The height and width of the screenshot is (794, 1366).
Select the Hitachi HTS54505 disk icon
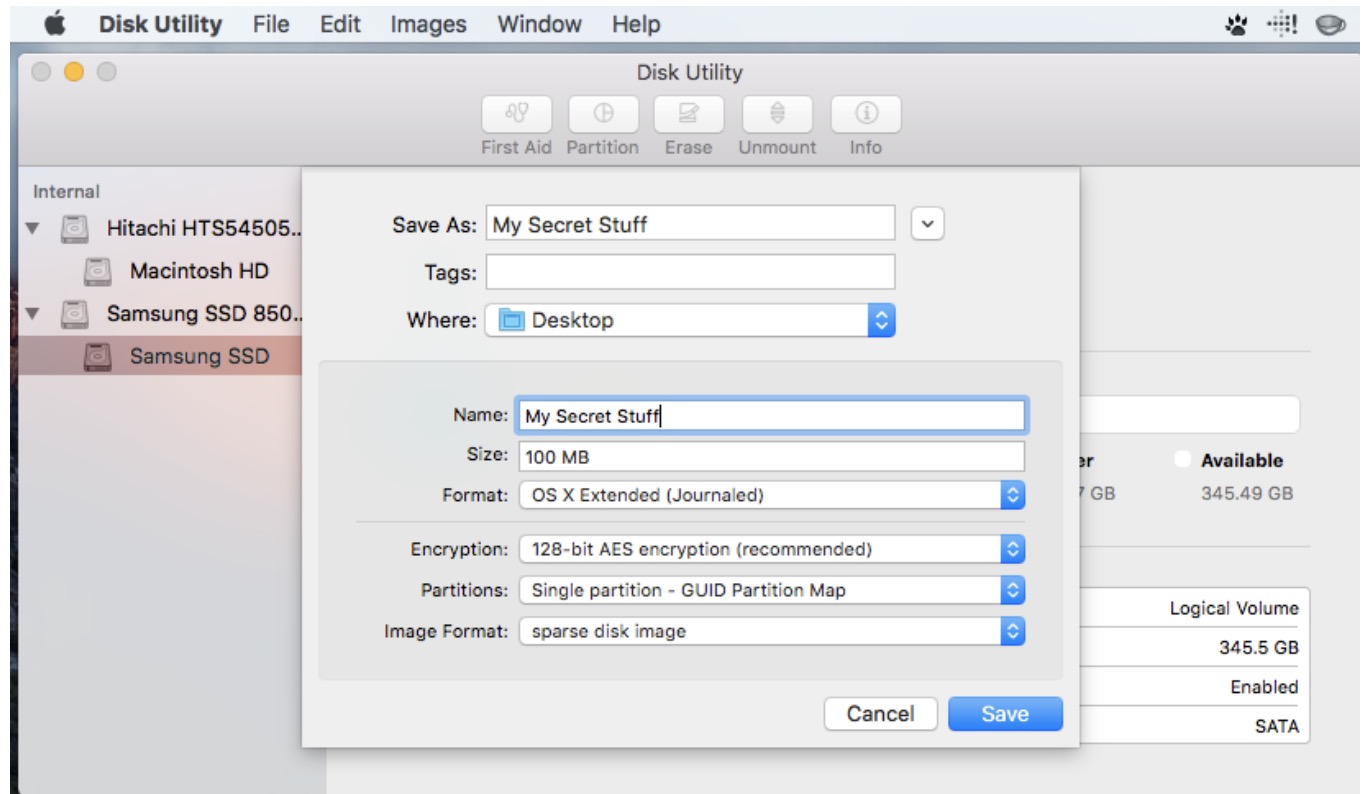[x=74, y=229]
